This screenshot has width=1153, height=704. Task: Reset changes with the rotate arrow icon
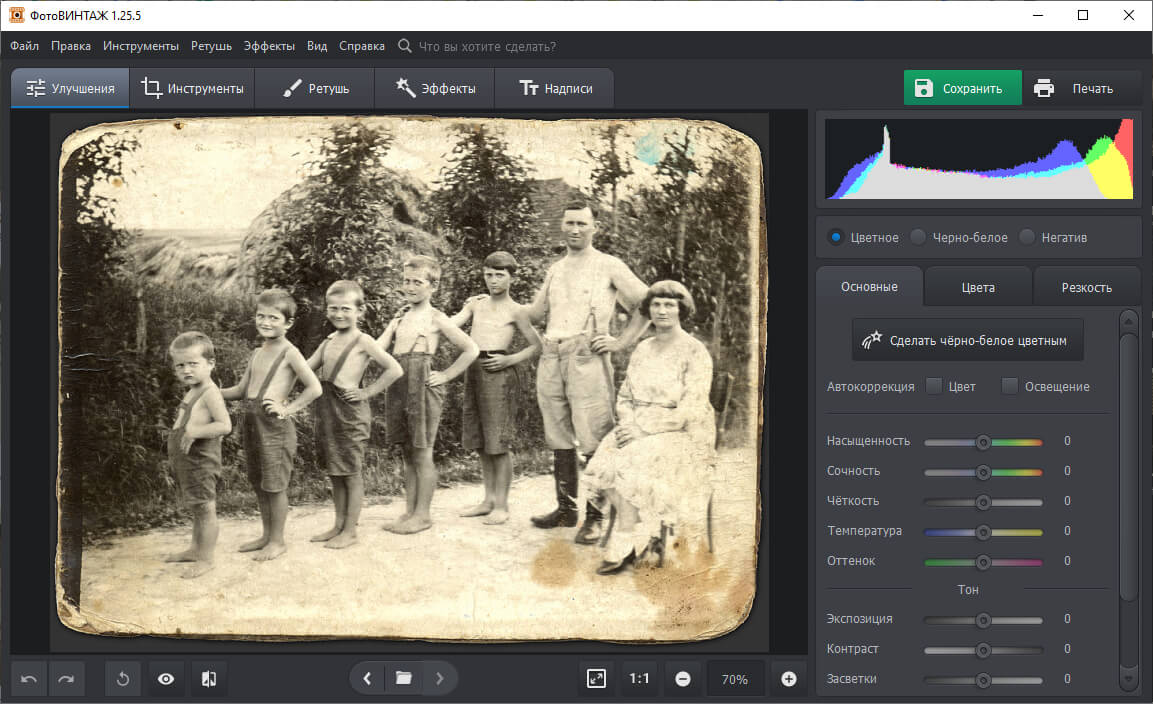[122, 679]
